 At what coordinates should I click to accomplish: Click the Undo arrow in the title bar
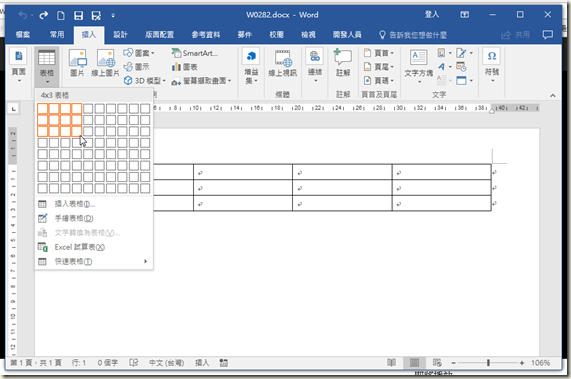pyautogui.click(x=23, y=15)
